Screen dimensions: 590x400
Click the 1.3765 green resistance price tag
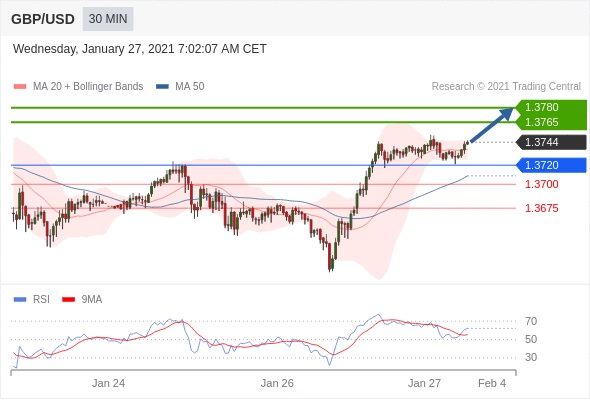552,122
